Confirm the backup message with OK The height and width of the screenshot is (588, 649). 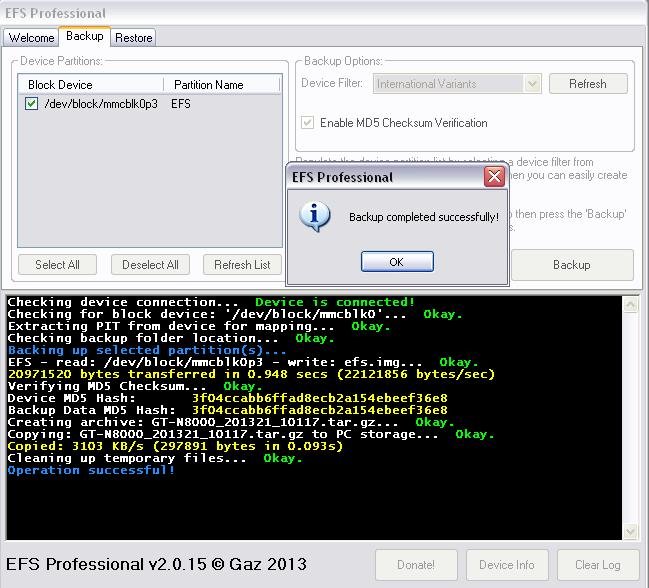[397, 262]
